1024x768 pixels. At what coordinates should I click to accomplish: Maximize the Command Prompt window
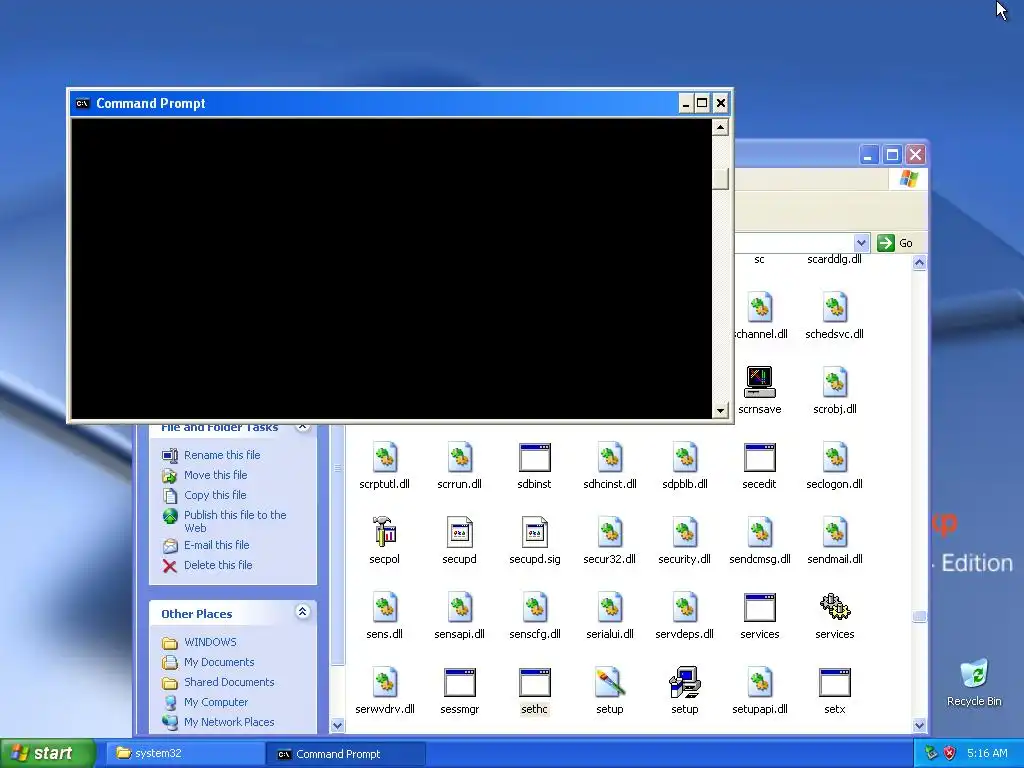702,103
